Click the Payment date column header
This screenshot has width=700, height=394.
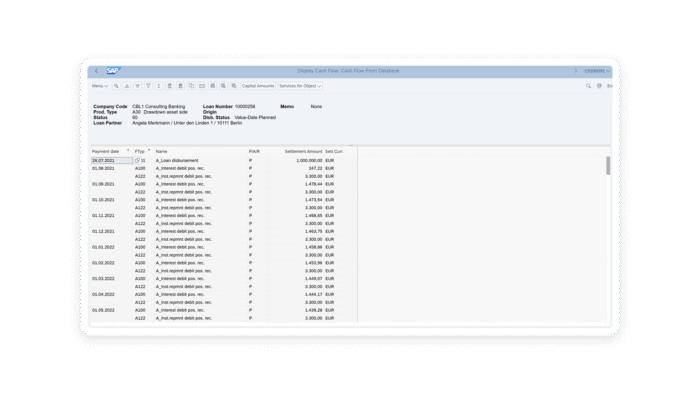tap(106, 151)
